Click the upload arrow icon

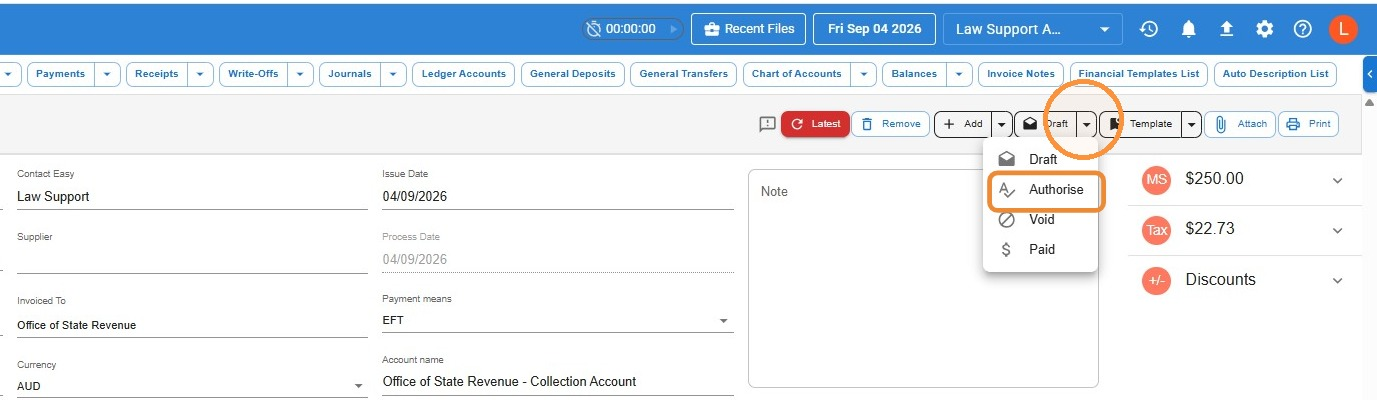pyautogui.click(x=1226, y=29)
